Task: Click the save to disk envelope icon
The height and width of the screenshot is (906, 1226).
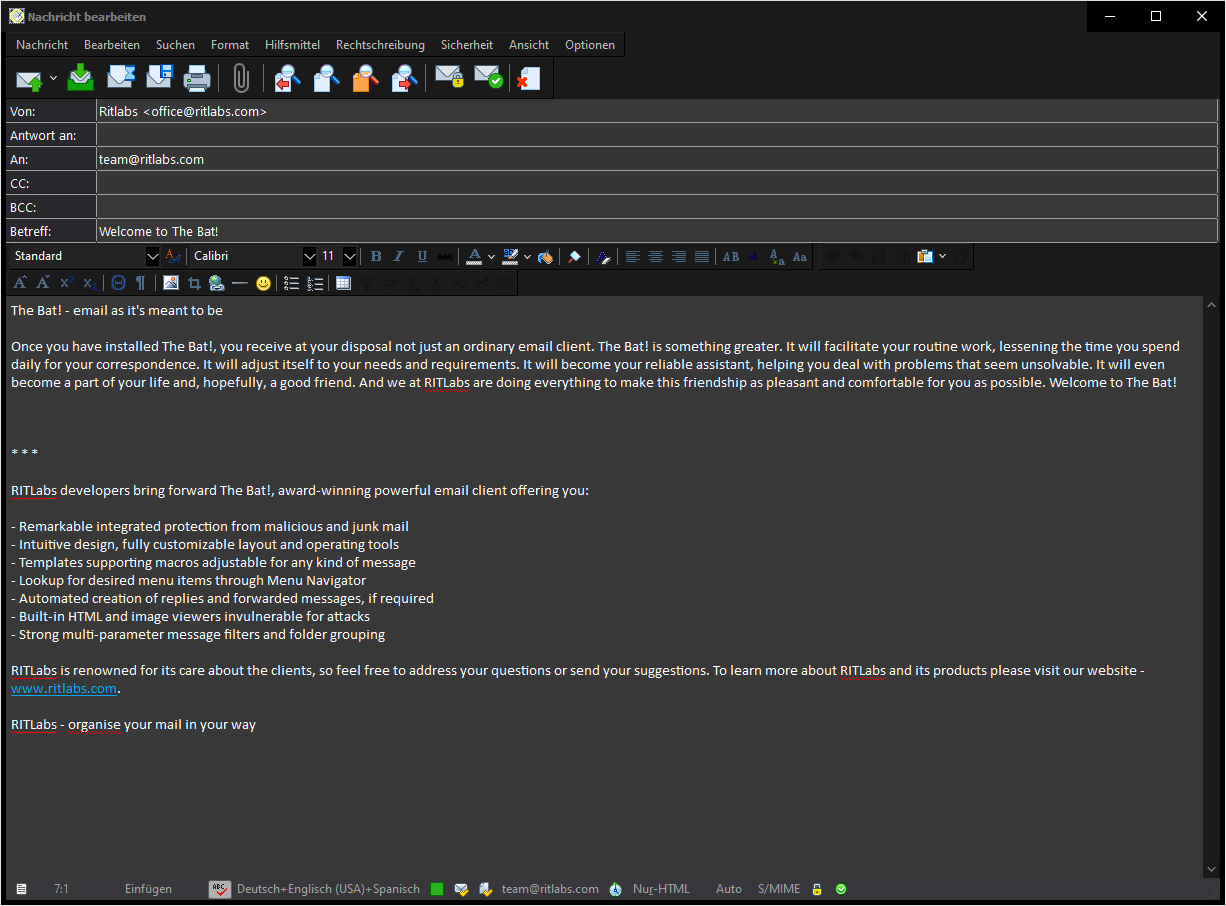Action: click(159, 77)
